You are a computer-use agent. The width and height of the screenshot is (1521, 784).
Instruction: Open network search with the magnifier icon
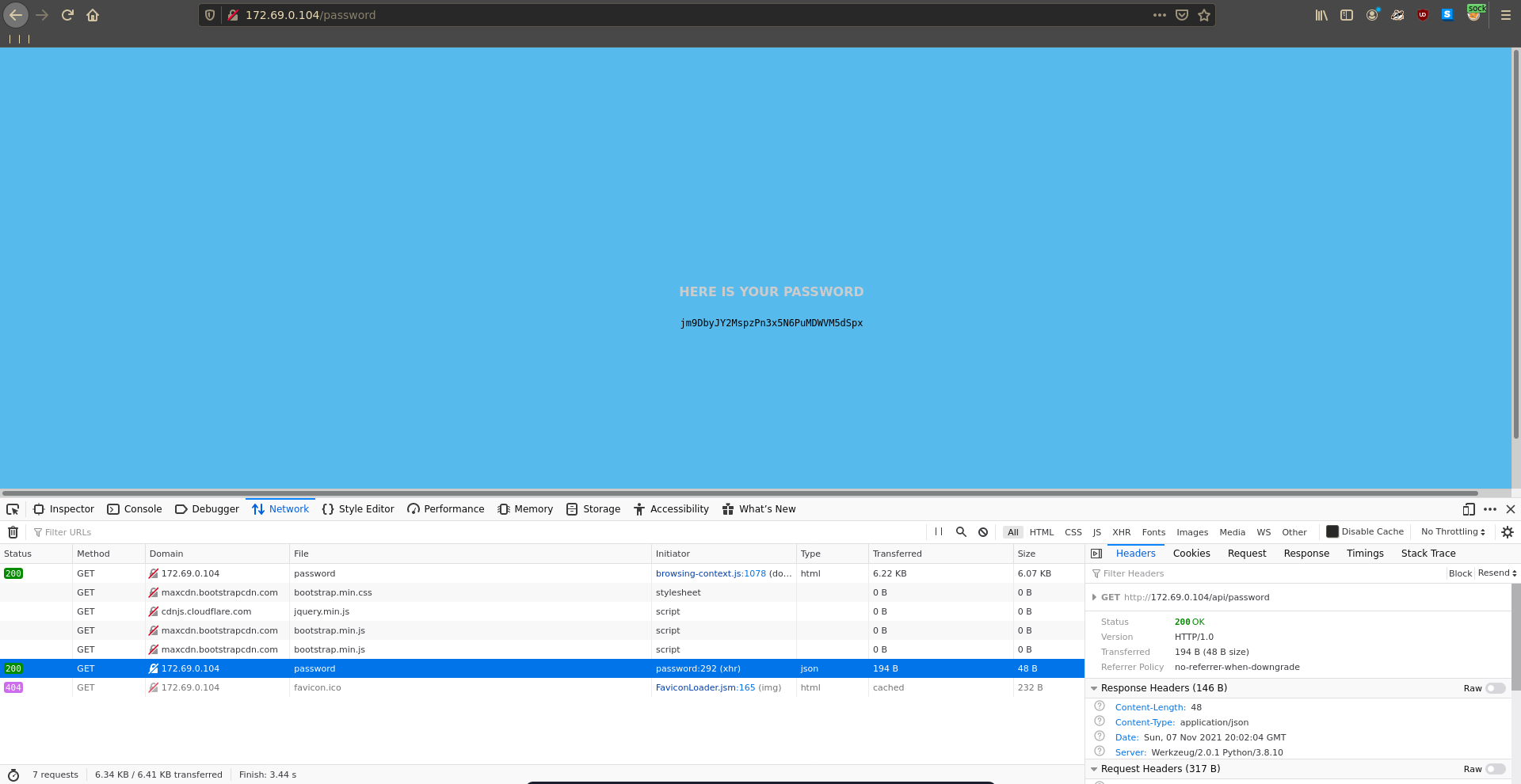[x=961, y=532]
